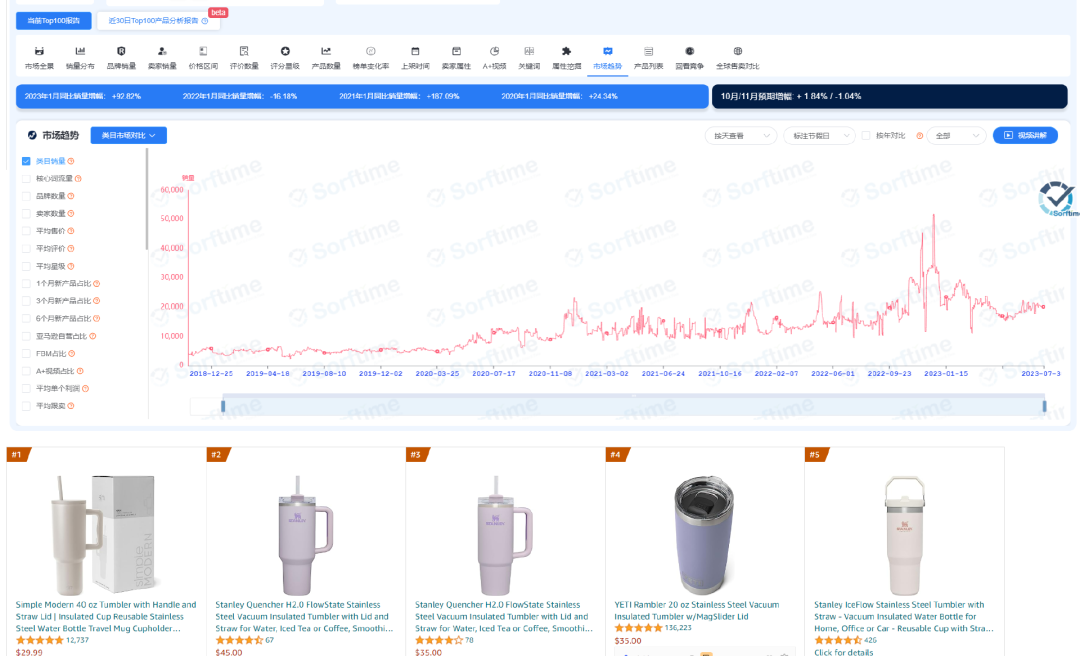Image resolution: width=1080 pixels, height=656 pixels.
Task: Open the 上架时间 listing time icon
Action: click(415, 51)
